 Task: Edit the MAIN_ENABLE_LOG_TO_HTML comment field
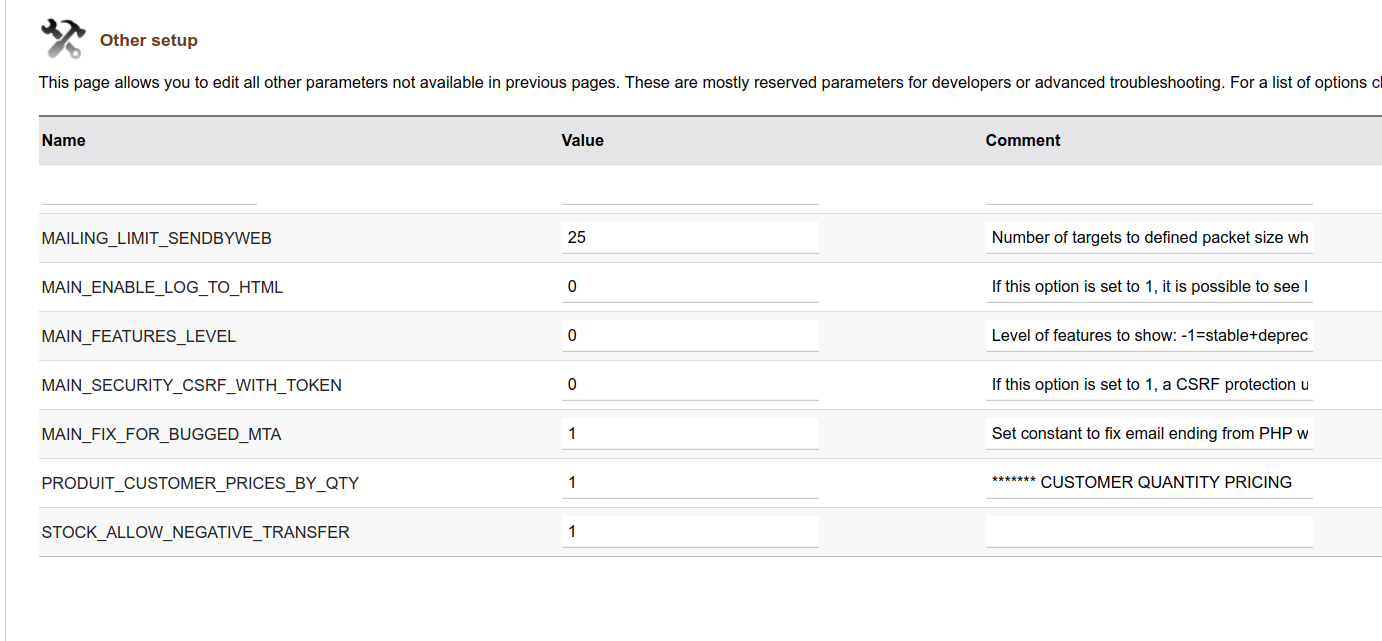point(1149,287)
